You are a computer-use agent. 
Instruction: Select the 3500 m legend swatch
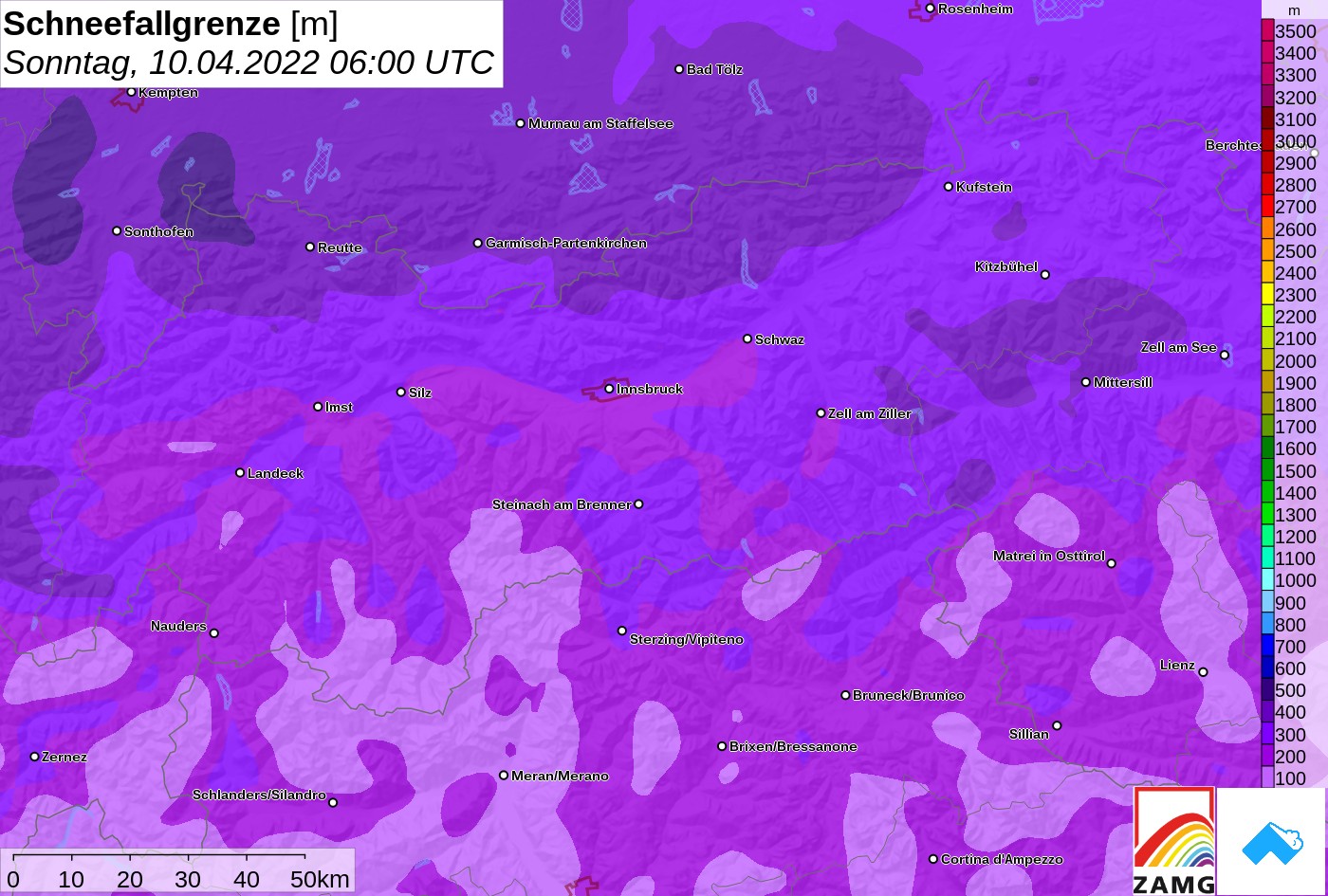(x=1267, y=31)
